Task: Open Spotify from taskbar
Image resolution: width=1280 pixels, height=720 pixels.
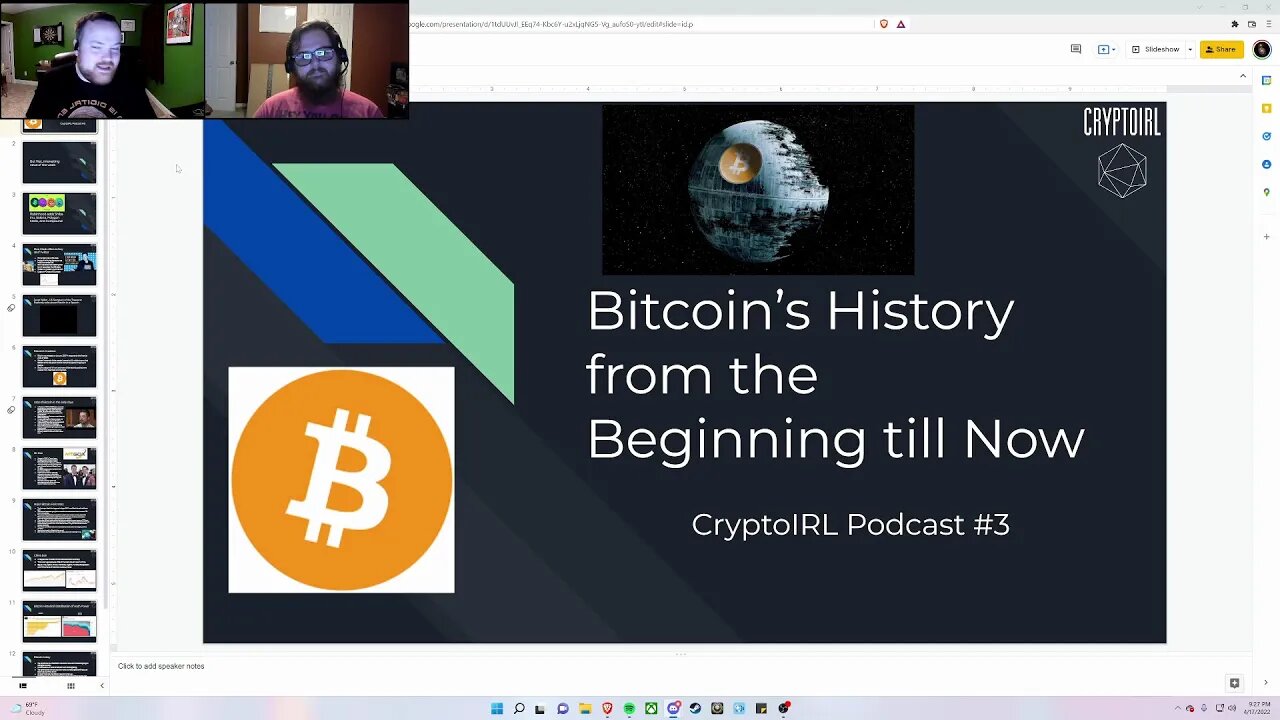Action: (629, 708)
